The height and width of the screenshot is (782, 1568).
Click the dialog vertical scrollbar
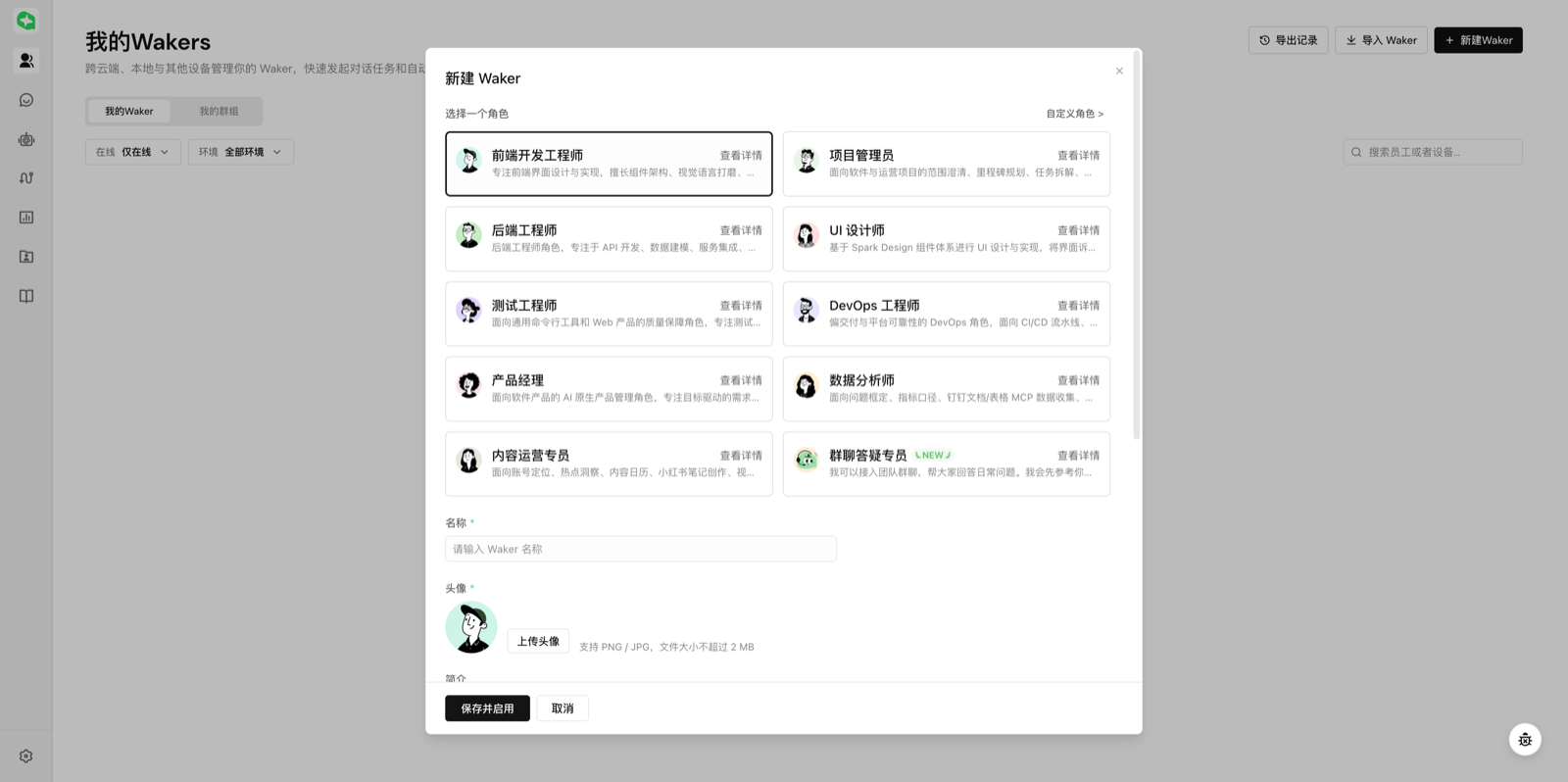tap(1137, 245)
